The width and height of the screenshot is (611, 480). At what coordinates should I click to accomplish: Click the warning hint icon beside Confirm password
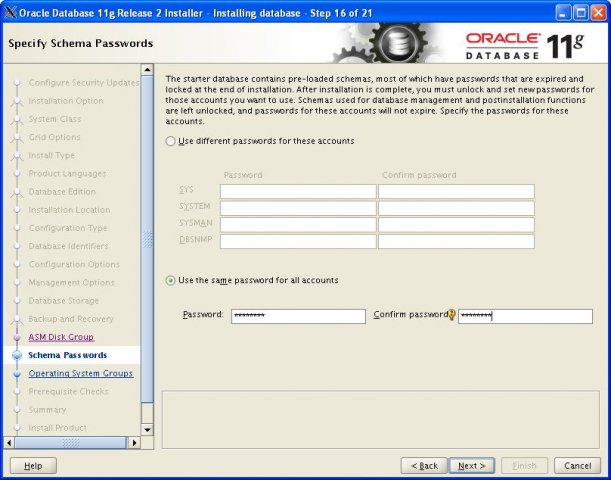[452, 315]
